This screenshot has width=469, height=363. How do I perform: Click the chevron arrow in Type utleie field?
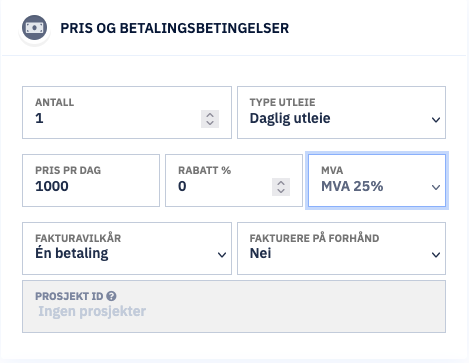(436, 120)
